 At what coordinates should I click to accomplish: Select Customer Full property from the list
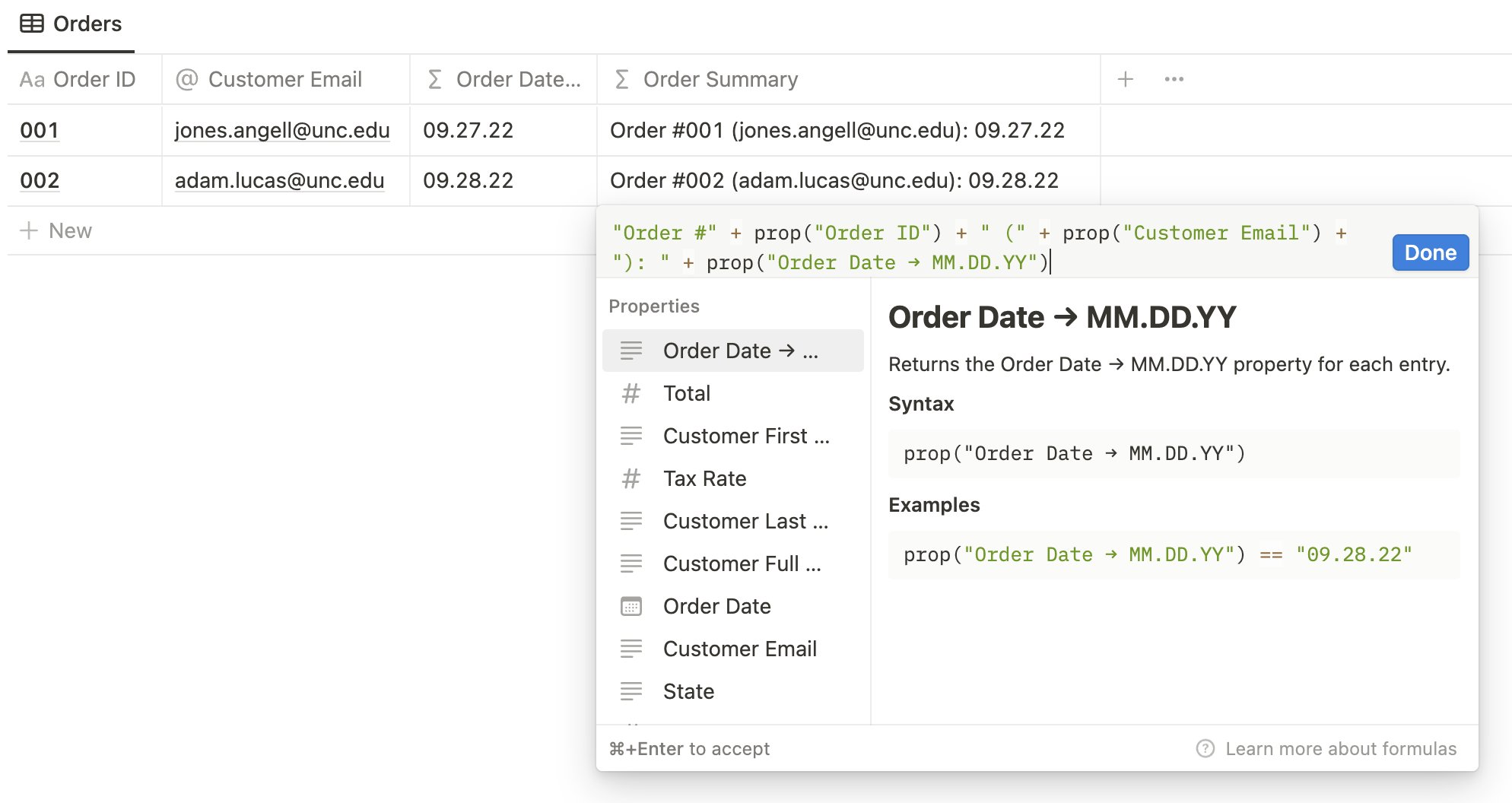[x=742, y=563]
